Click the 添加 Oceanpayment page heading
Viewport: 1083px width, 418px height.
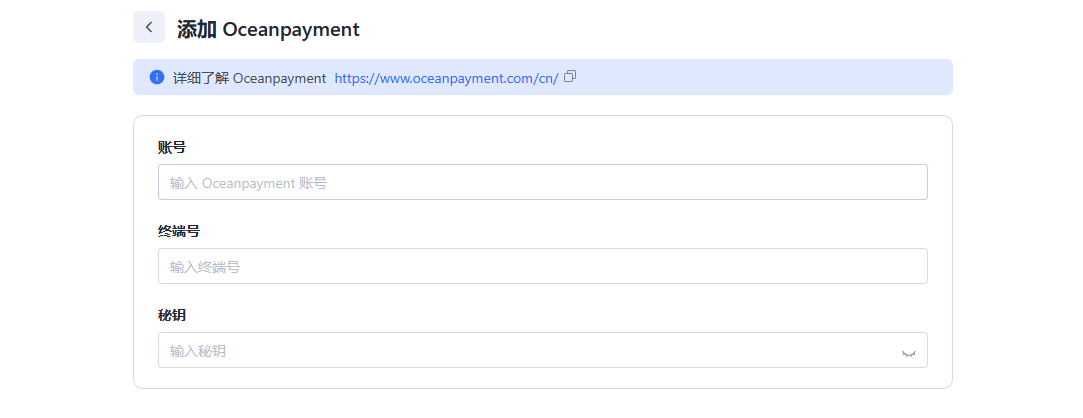point(268,29)
